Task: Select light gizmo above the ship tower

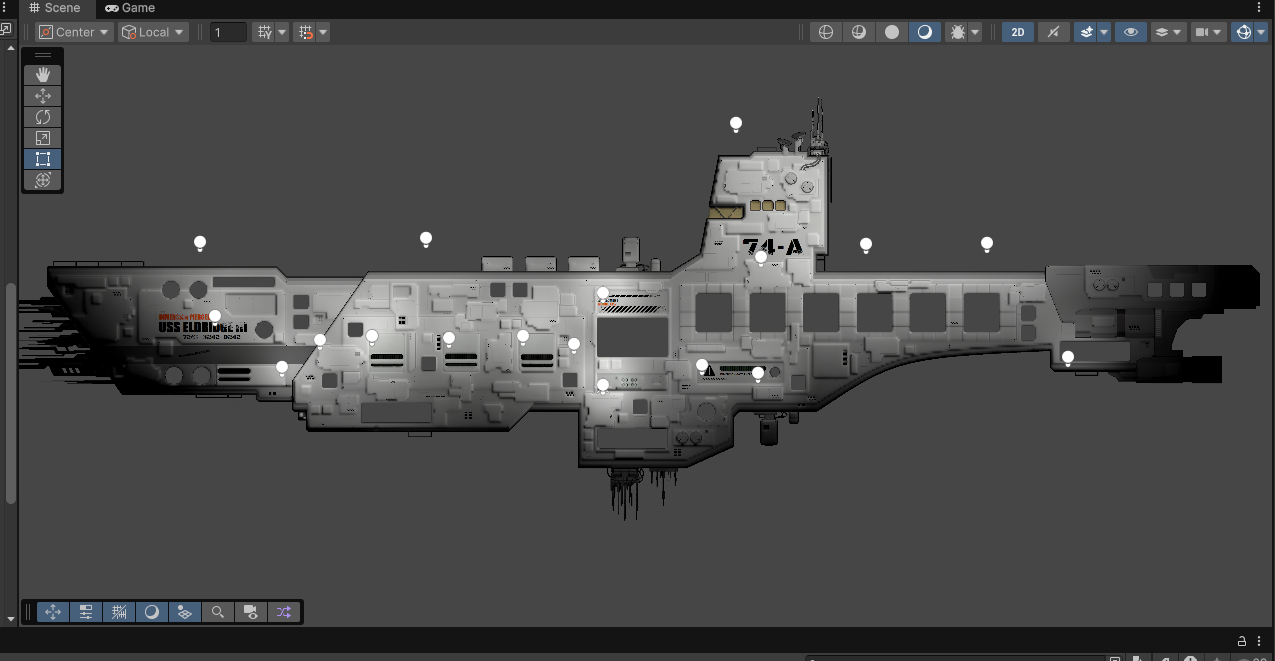Action: [736, 125]
